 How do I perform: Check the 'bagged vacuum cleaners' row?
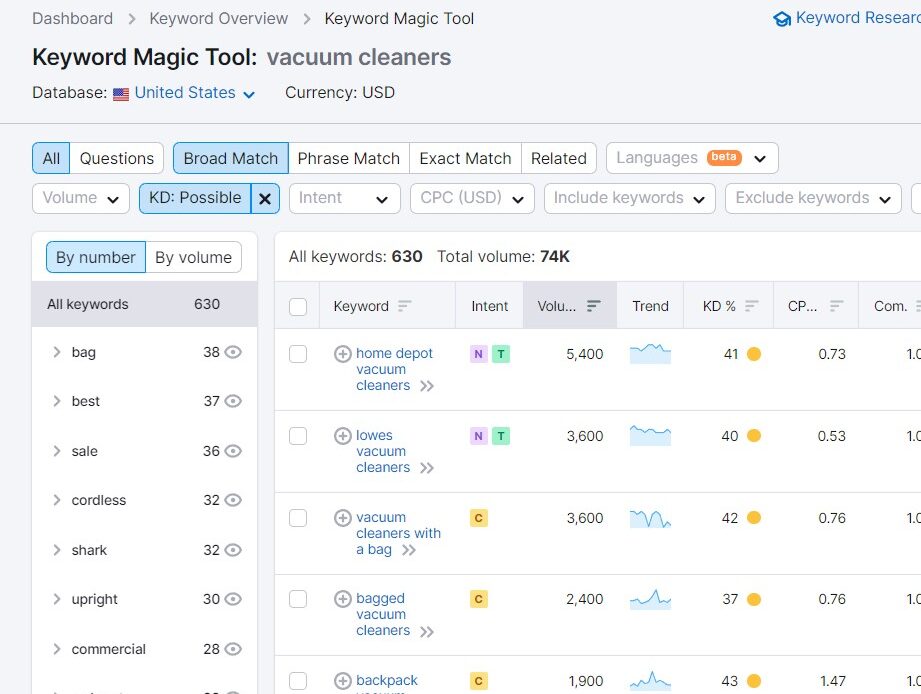click(298, 599)
